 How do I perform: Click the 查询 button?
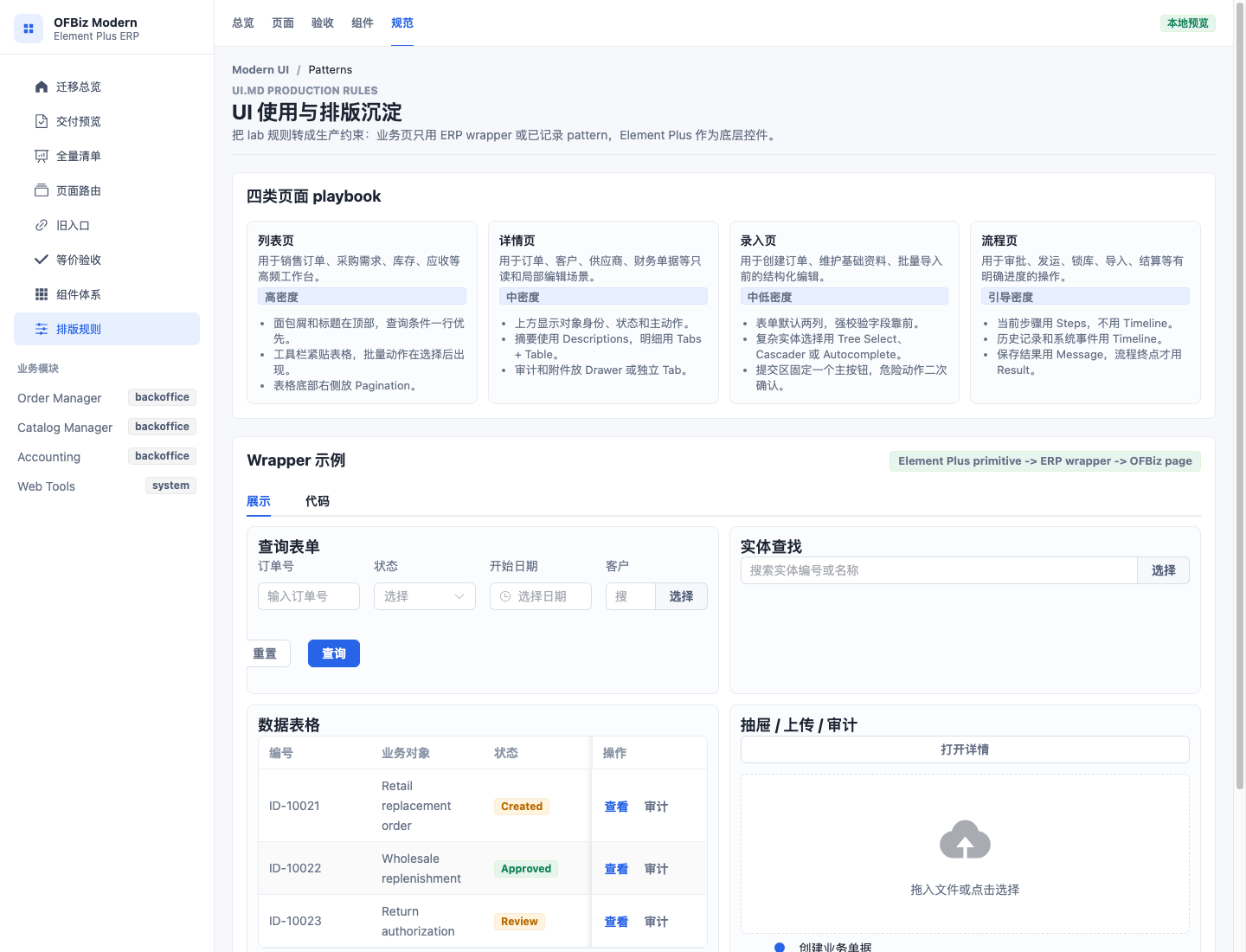coord(334,653)
